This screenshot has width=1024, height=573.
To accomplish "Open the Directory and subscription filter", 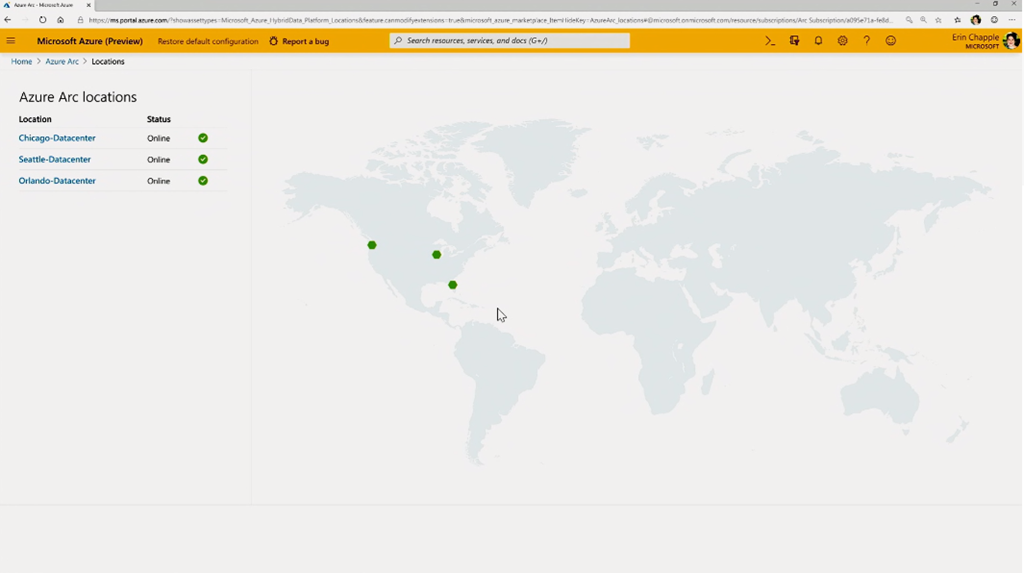I will point(794,41).
